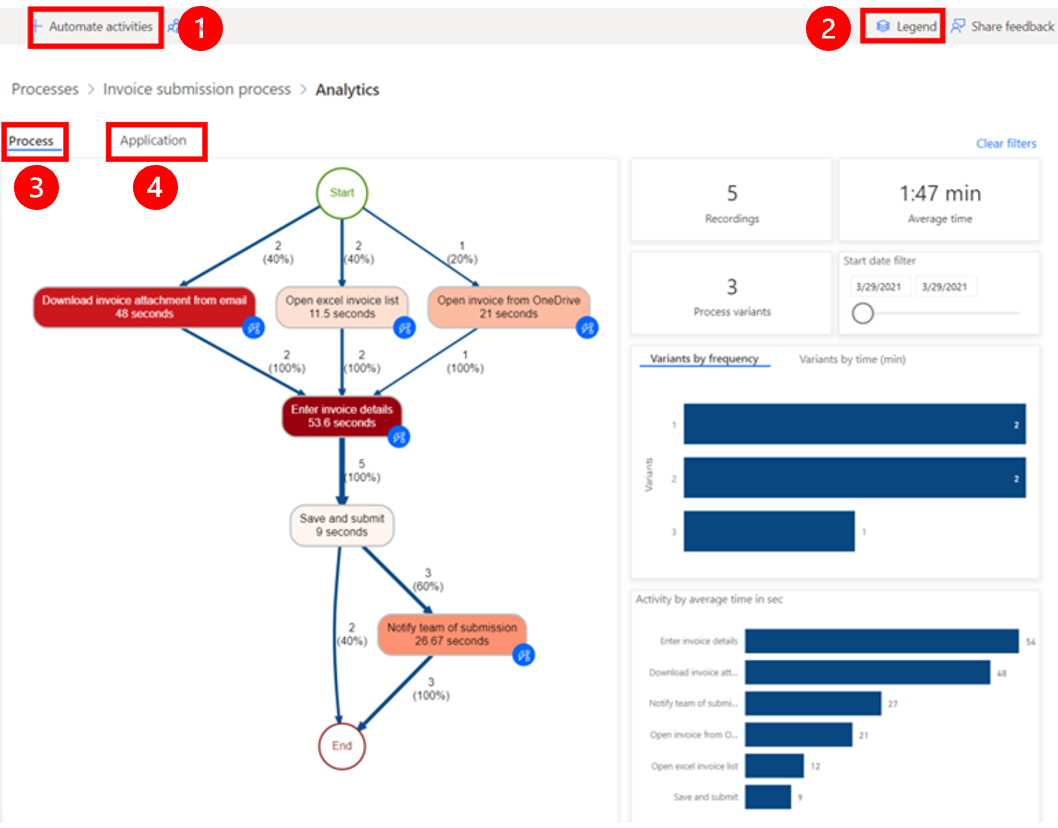Select the Start node in the process map
The height and width of the screenshot is (828, 1058).
(x=342, y=193)
